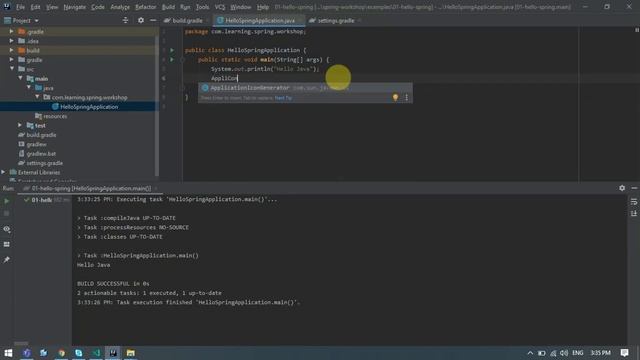This screenshot has height=360, width=640.
Task: Collapse the main folder
Action: (20, 78)
